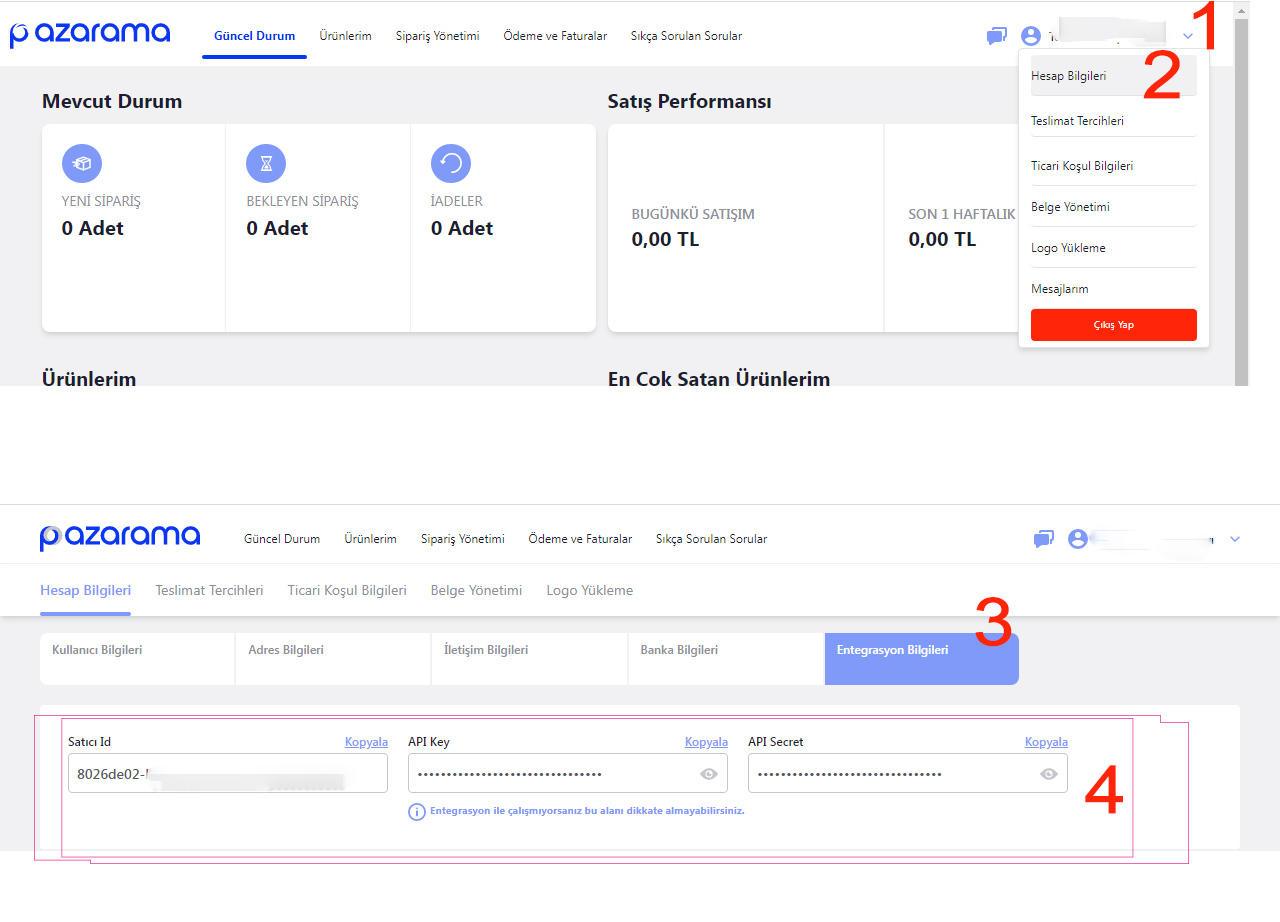Expand the account menu chevron in the lower header
Screen dimensions: 1280x922
pyautogui.click(x=1235, y=539)
